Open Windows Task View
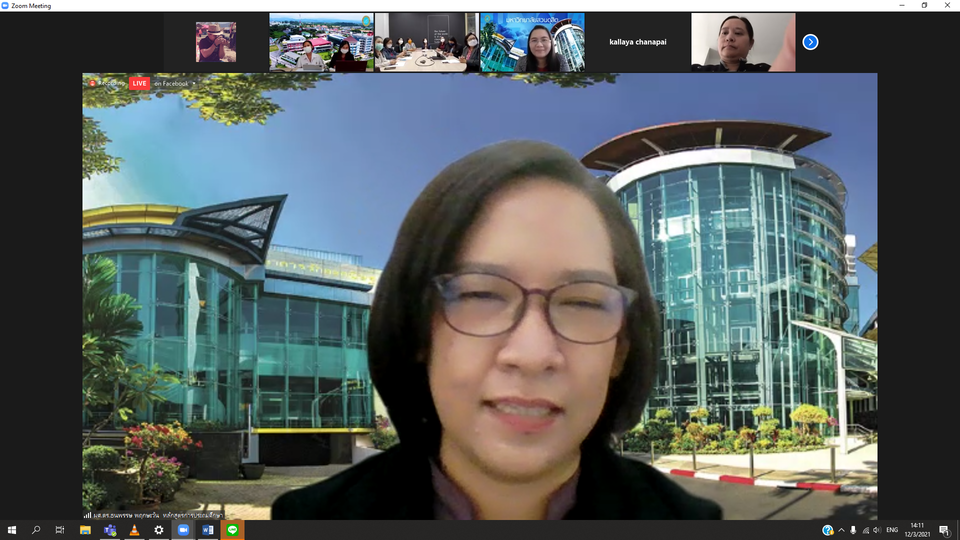 point(60,530)
